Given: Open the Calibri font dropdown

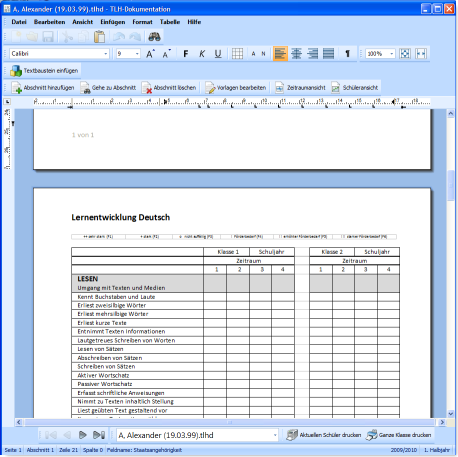Looking at the screenshot, I should (x=59, y=54).
